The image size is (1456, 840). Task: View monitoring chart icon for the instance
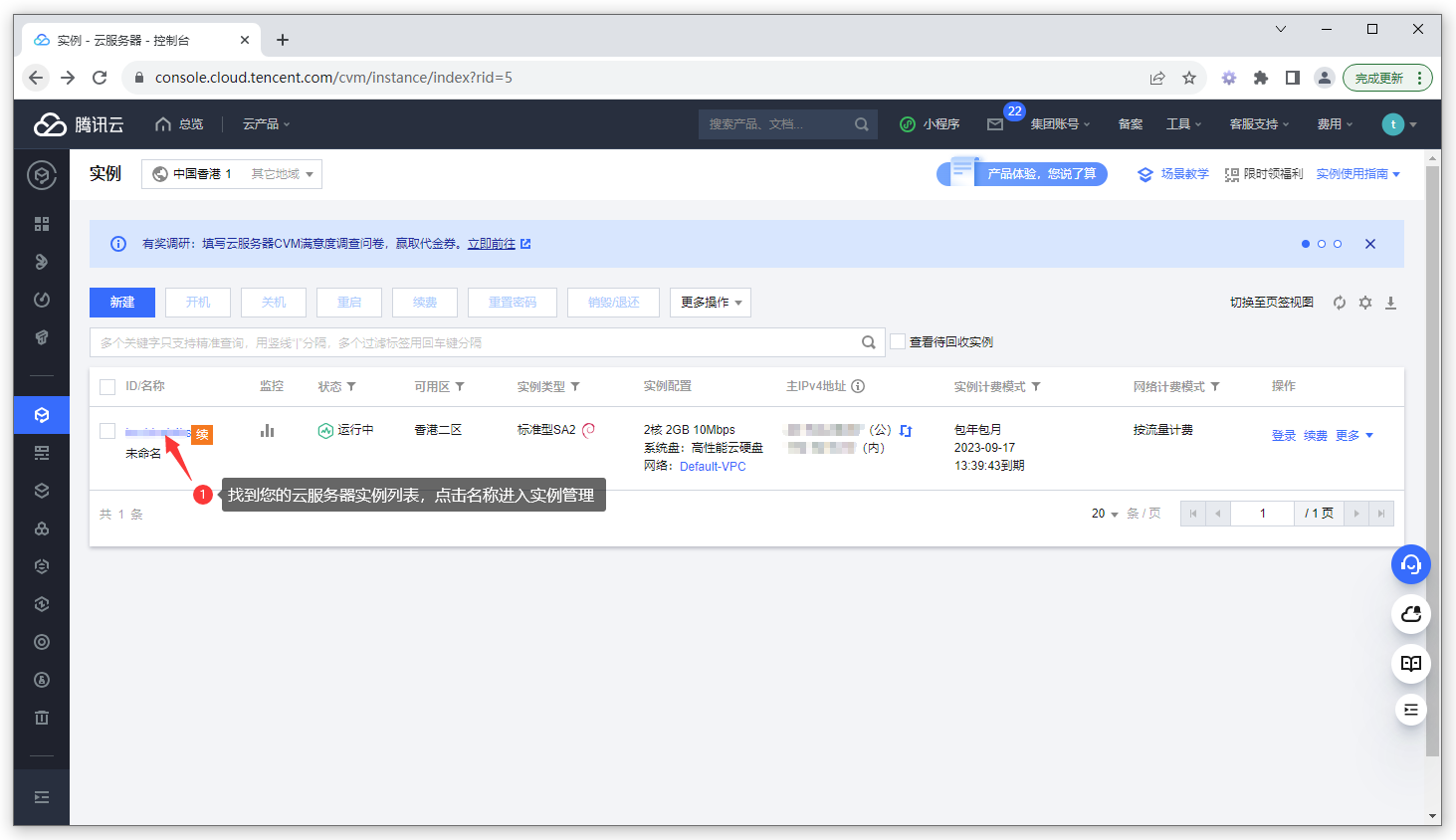point(268,430)
